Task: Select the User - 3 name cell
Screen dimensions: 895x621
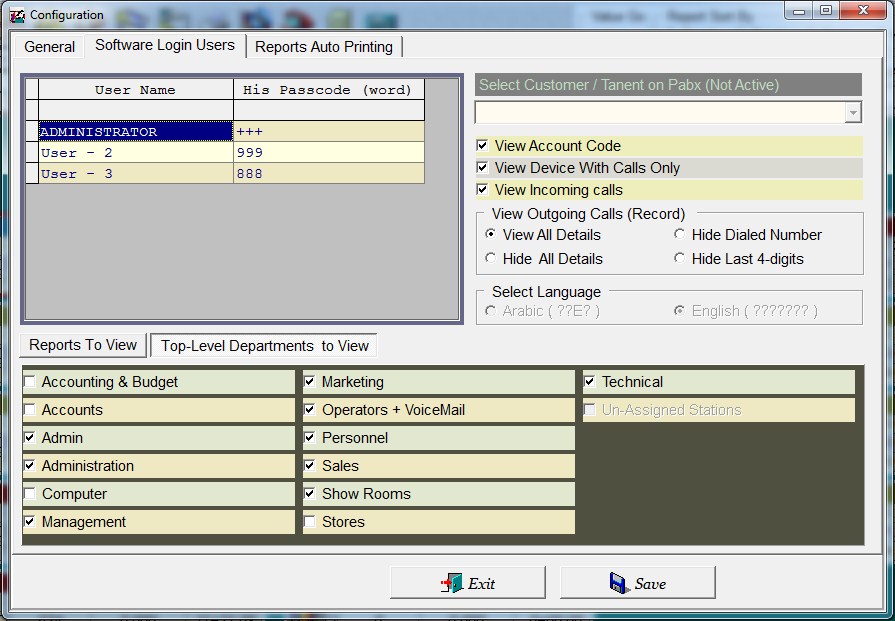Action: pos(136,174)
